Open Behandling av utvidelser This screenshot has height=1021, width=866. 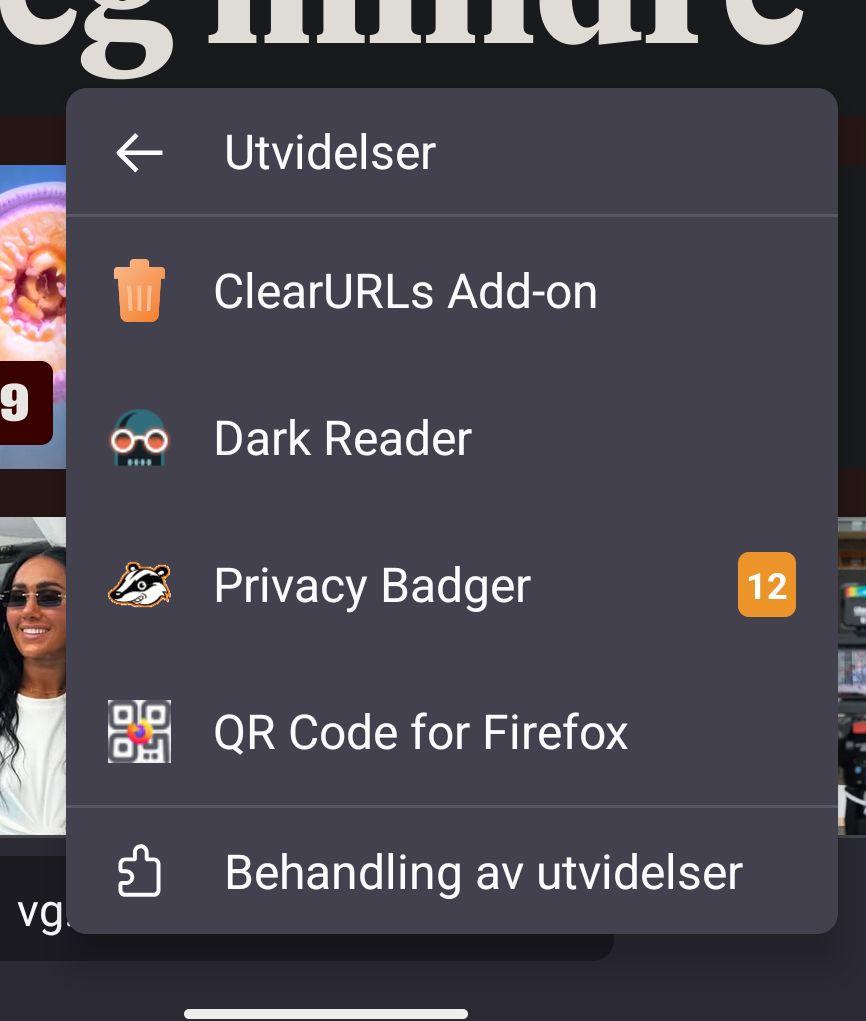pos(452,871)
